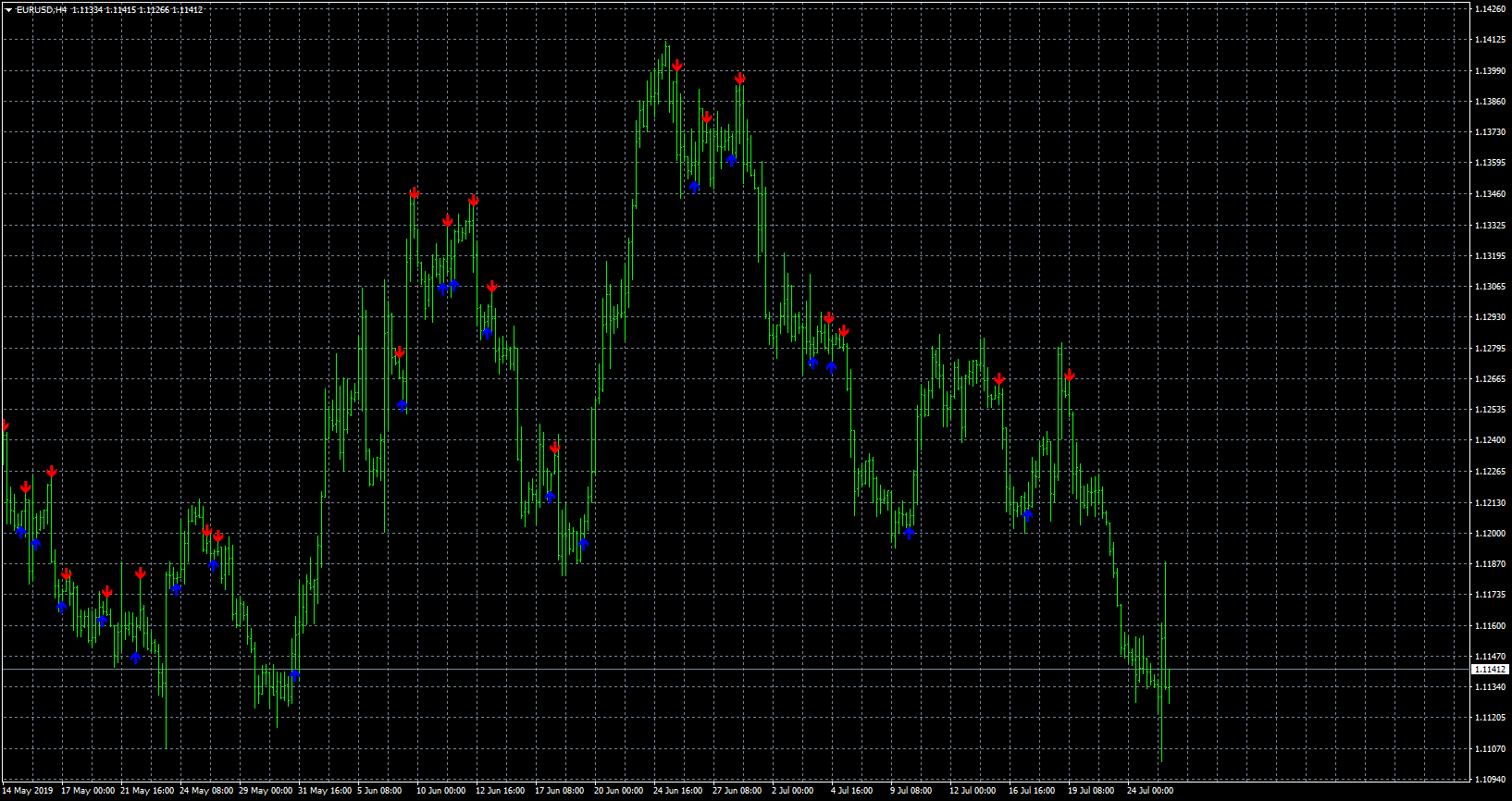Viewport: 1512px width, 801px height.
Task: Click the 1.13325 price scale label
Action: click(x=1490, y=225)
